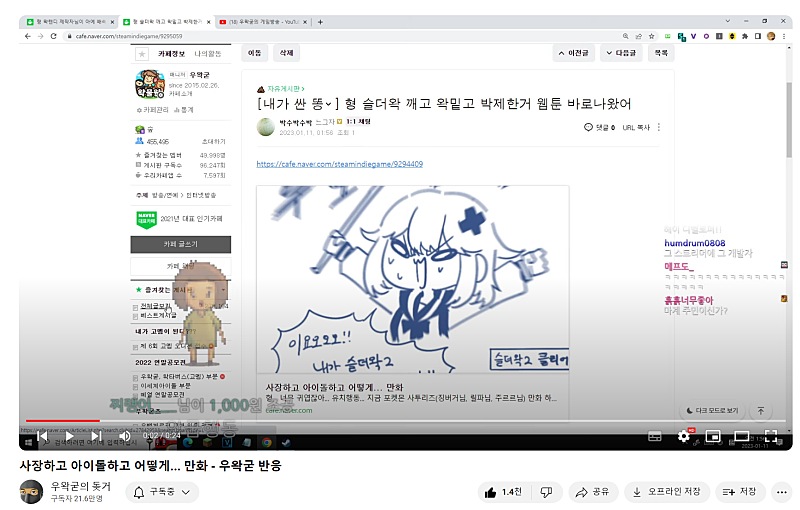Go to next post with 다음글
The height and width of the screenshot is (510, 800).
(x=621, y=53)
